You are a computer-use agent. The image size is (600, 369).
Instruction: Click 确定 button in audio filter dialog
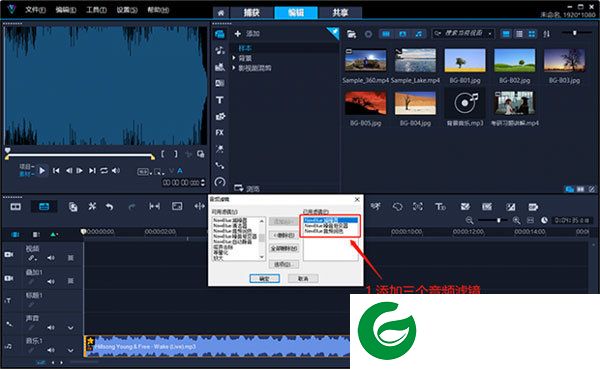pyautogui.click(x=264, y=278)
